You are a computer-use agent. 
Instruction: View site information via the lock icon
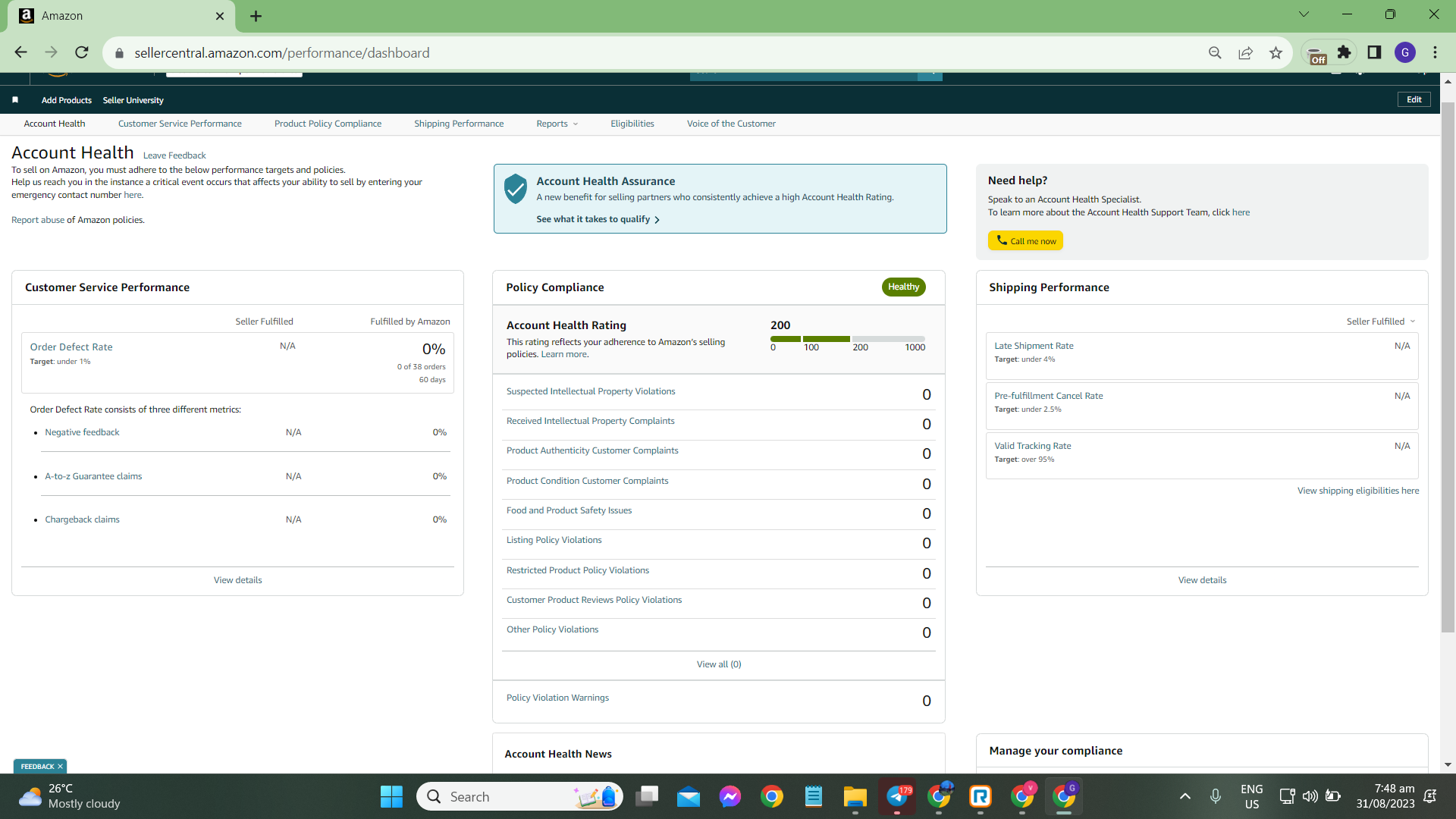click(119, 53)
